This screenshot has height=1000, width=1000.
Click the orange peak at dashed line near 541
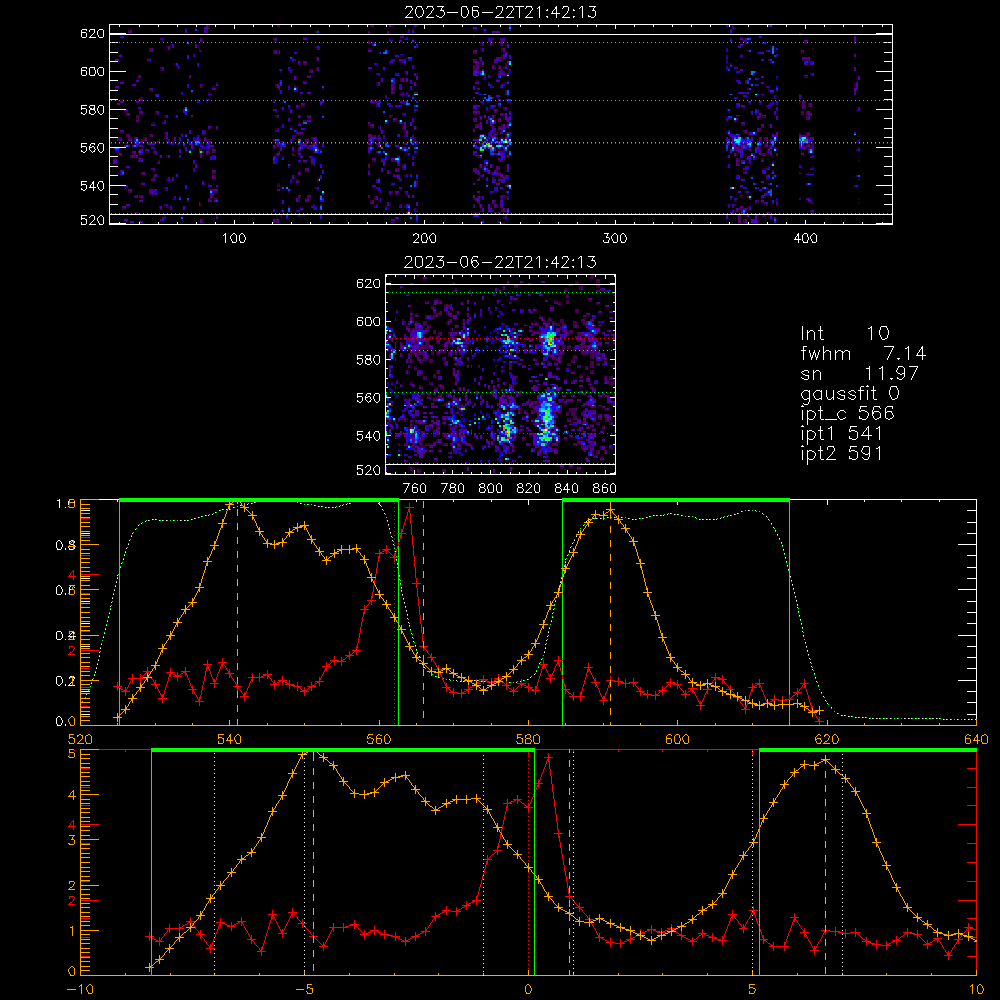237,505
